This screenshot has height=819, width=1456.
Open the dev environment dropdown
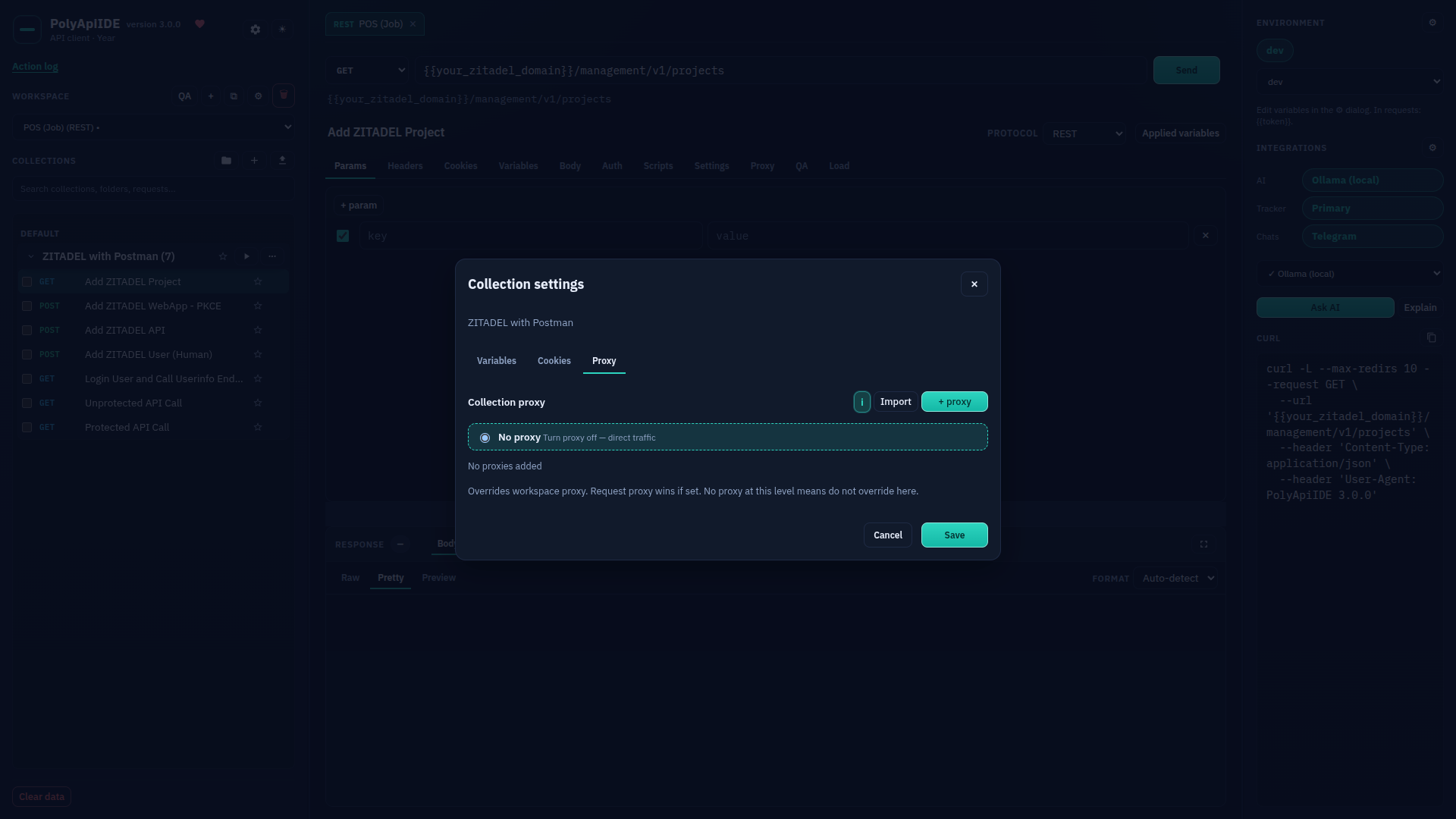tap(1350, 82)
